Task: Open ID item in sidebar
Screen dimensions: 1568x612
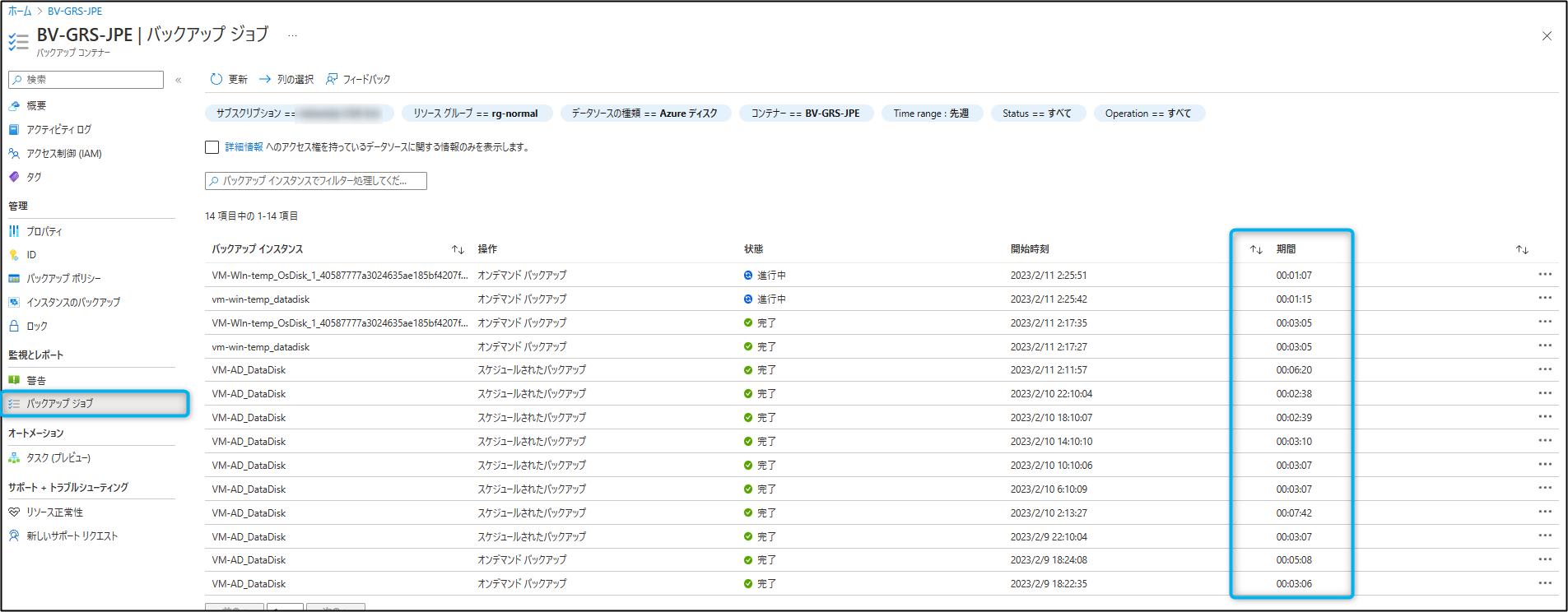Action: point(31,255)
